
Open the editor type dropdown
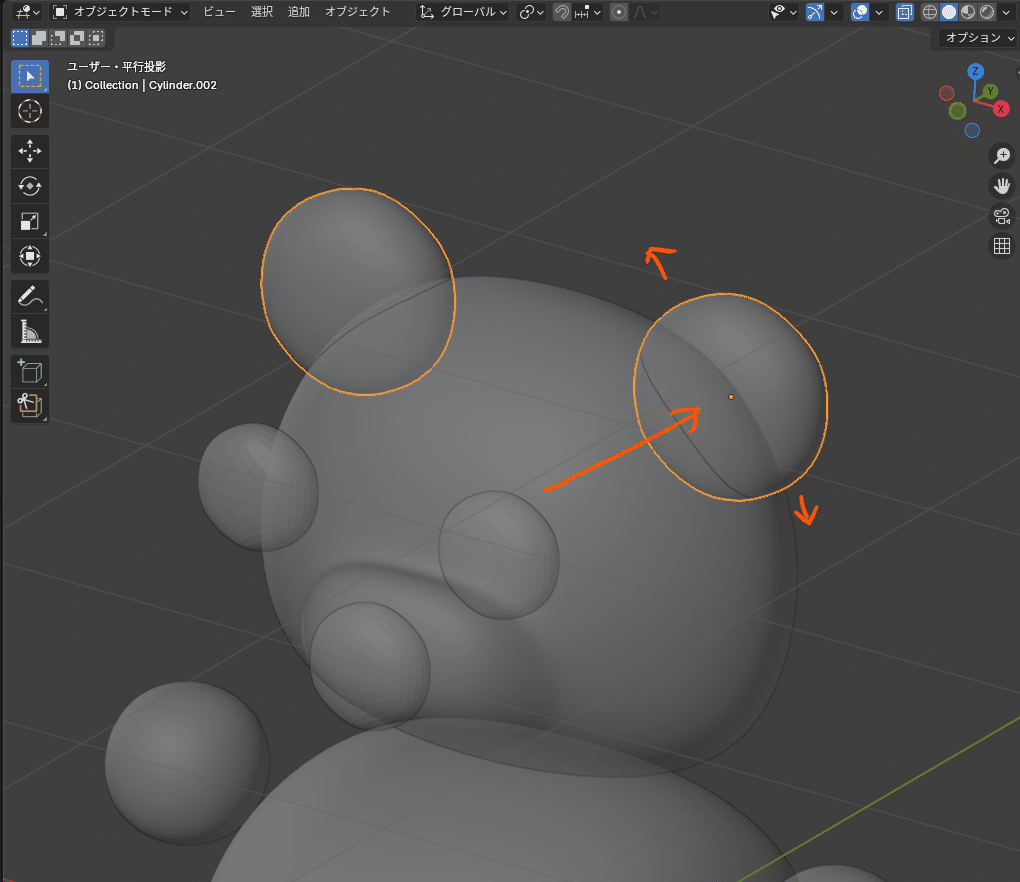click(x=27, y=12)
